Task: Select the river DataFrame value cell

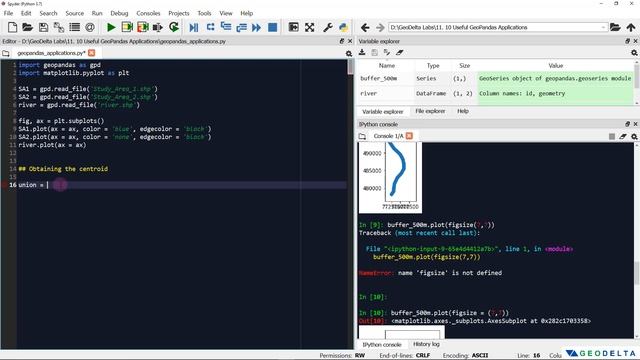Action: tap(556, 93)
